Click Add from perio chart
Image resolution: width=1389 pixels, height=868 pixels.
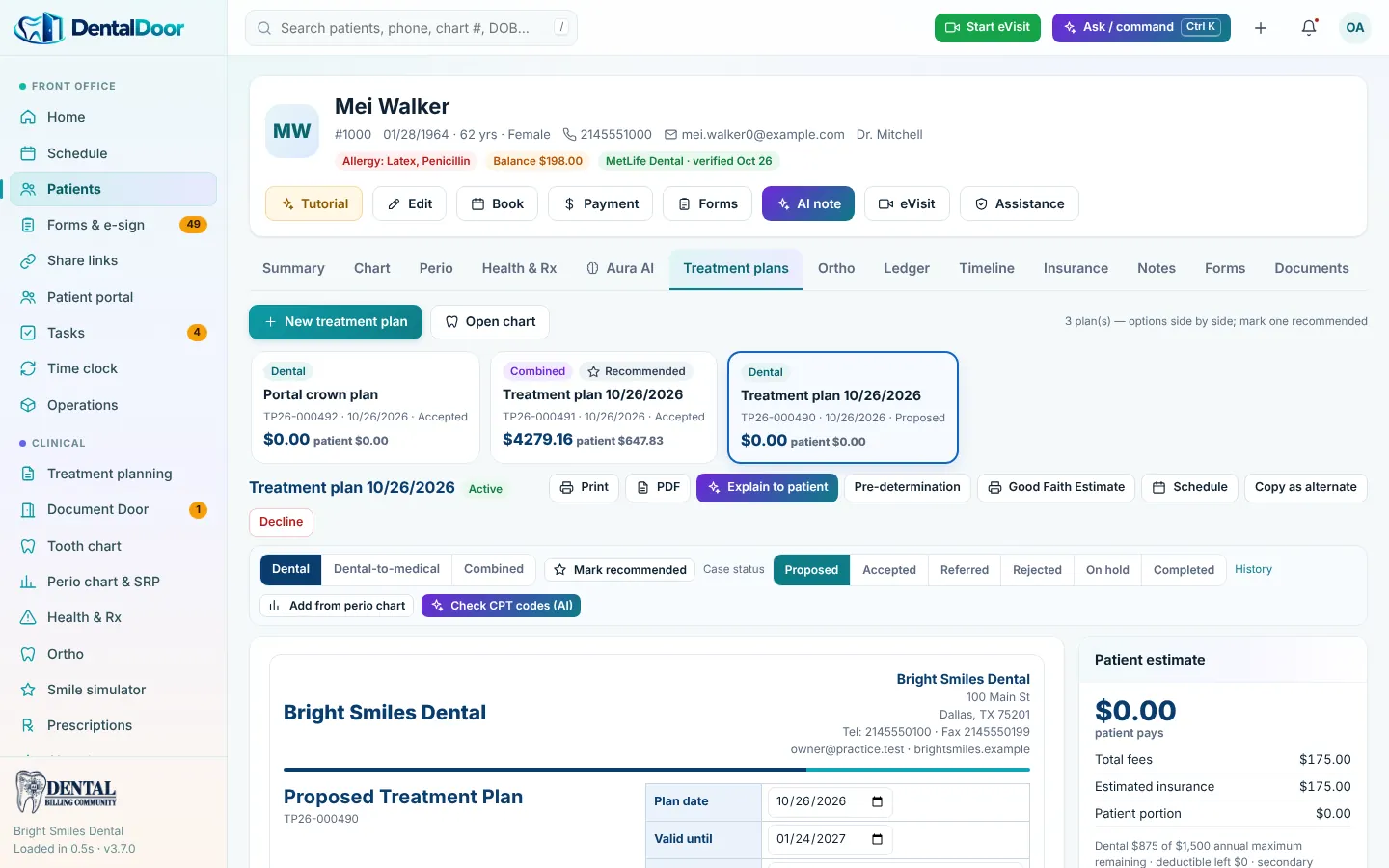pos(337,606)
